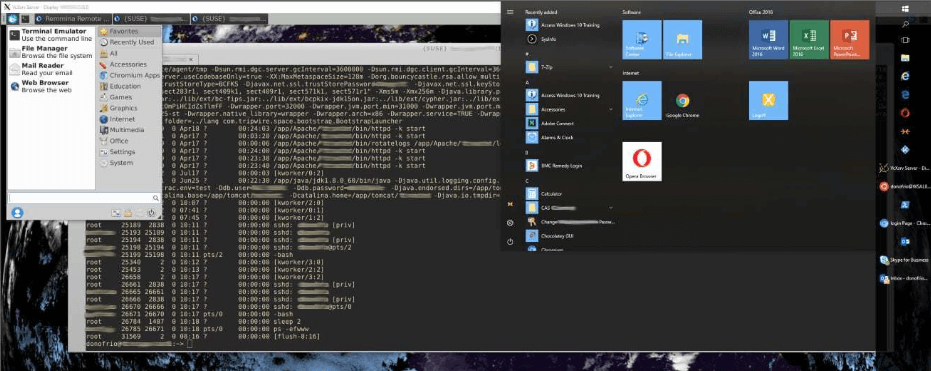
Task: Show the All applications category
Action: [x=128, y=53]
